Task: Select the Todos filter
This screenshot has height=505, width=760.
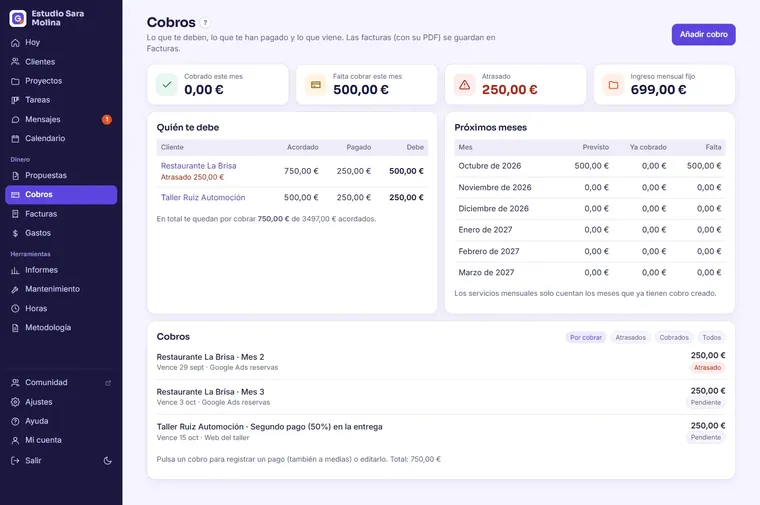Action: point(711,337)
